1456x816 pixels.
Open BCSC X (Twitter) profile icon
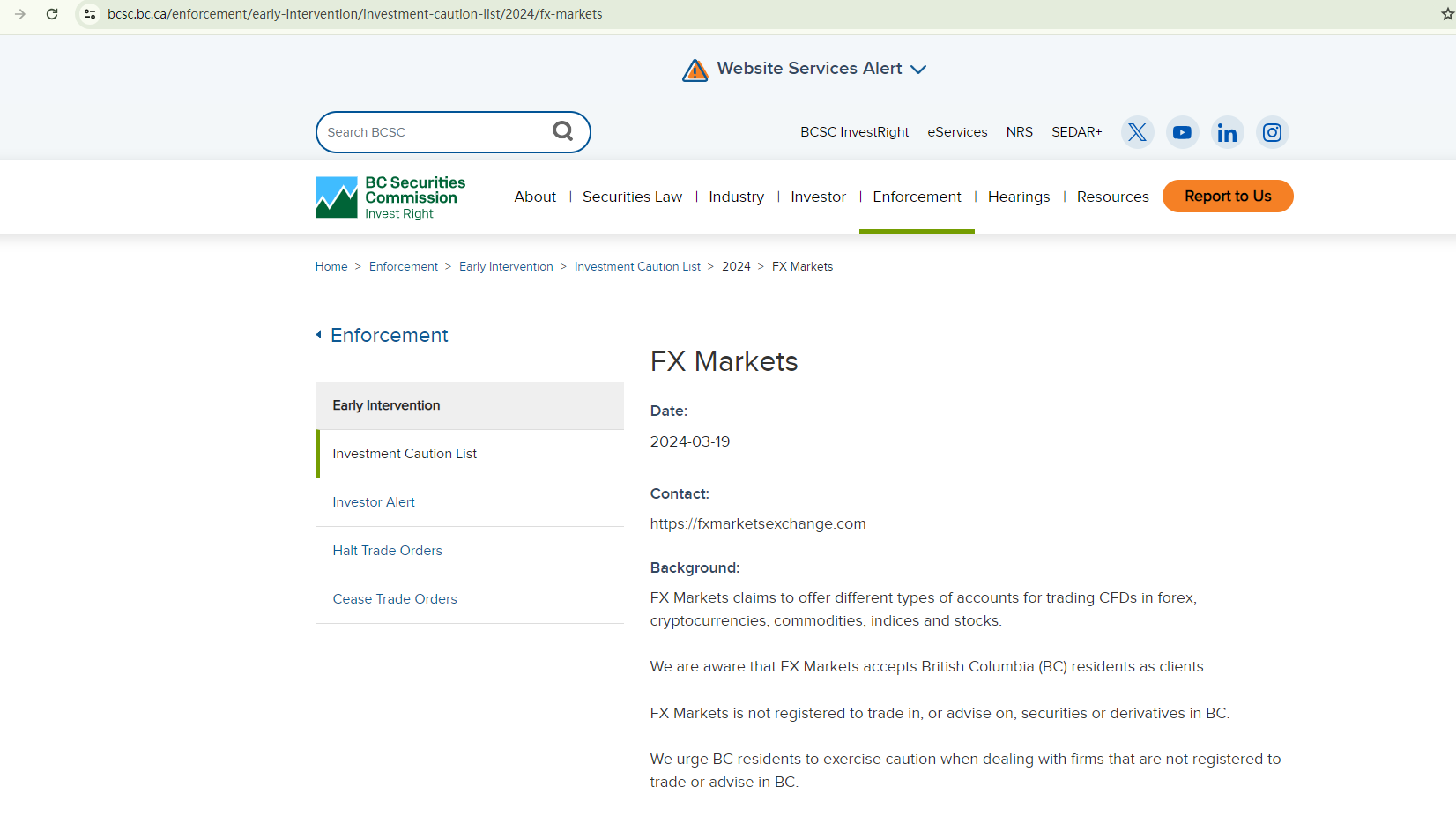coord(1137,132)
